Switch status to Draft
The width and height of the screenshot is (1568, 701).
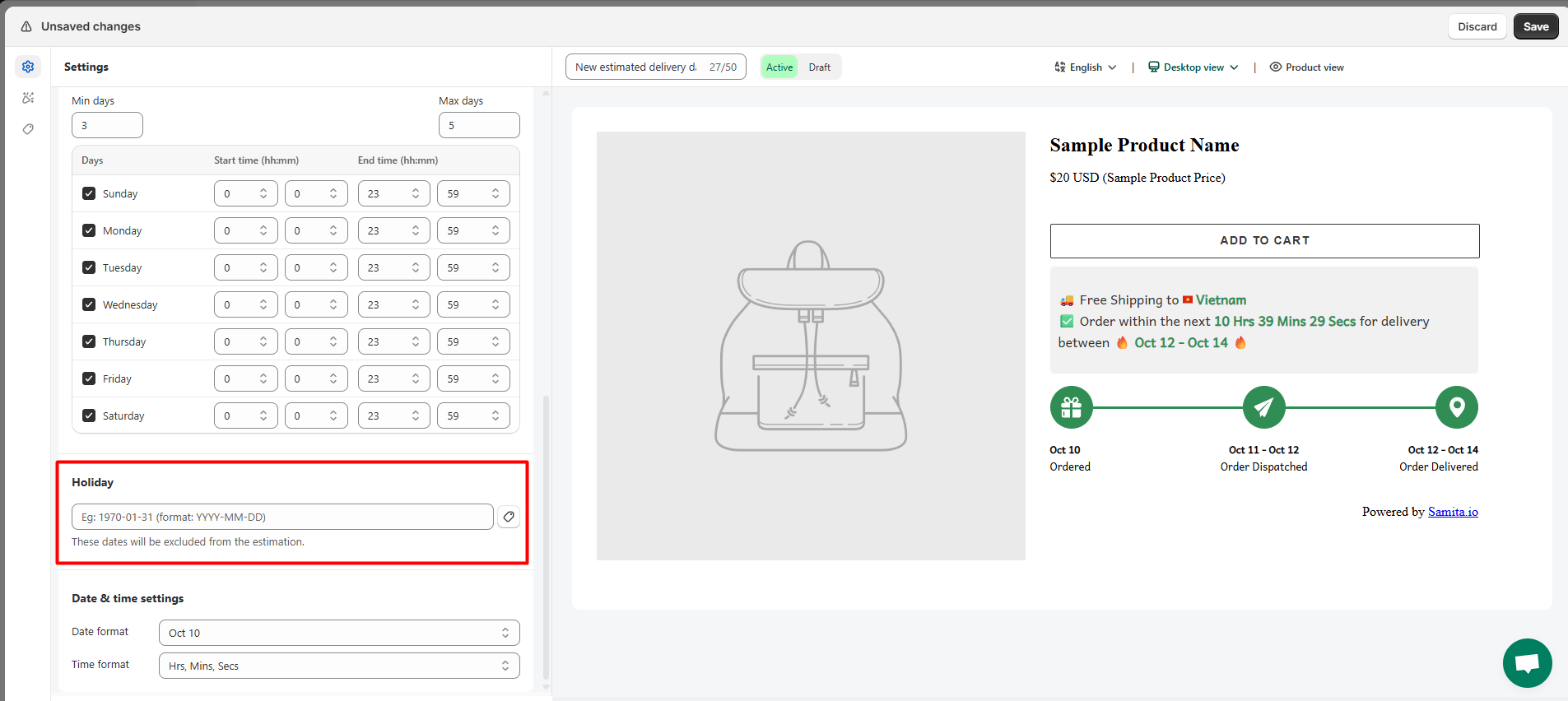pyautogui.click(x=819, y=67)
